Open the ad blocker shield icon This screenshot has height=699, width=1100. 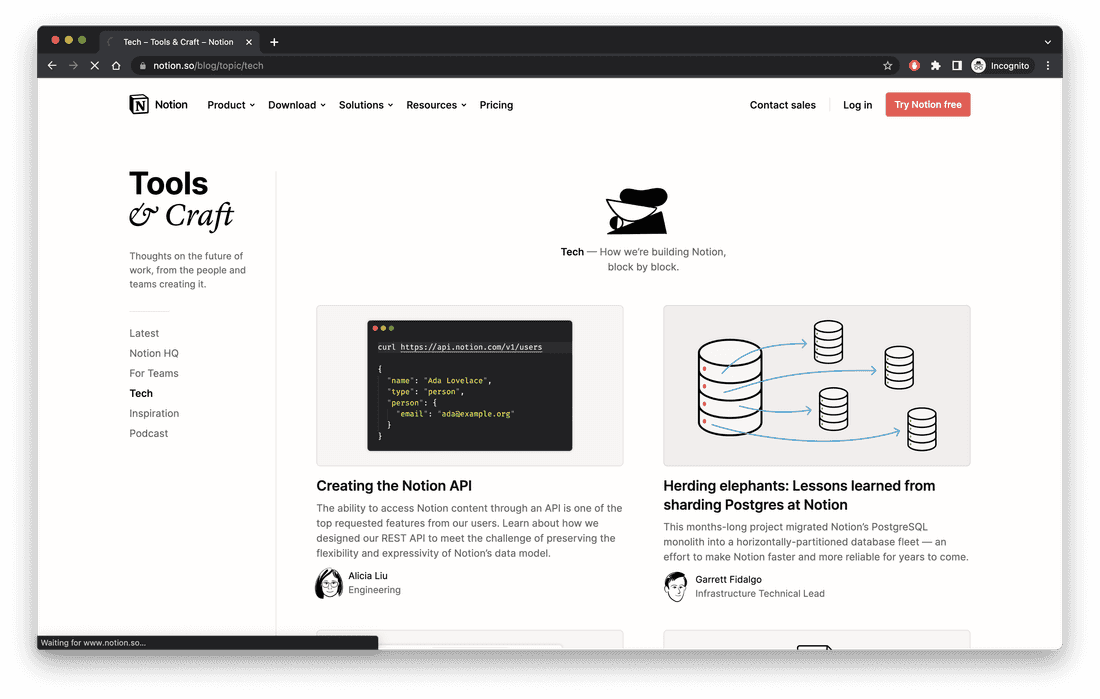point(913,65)
